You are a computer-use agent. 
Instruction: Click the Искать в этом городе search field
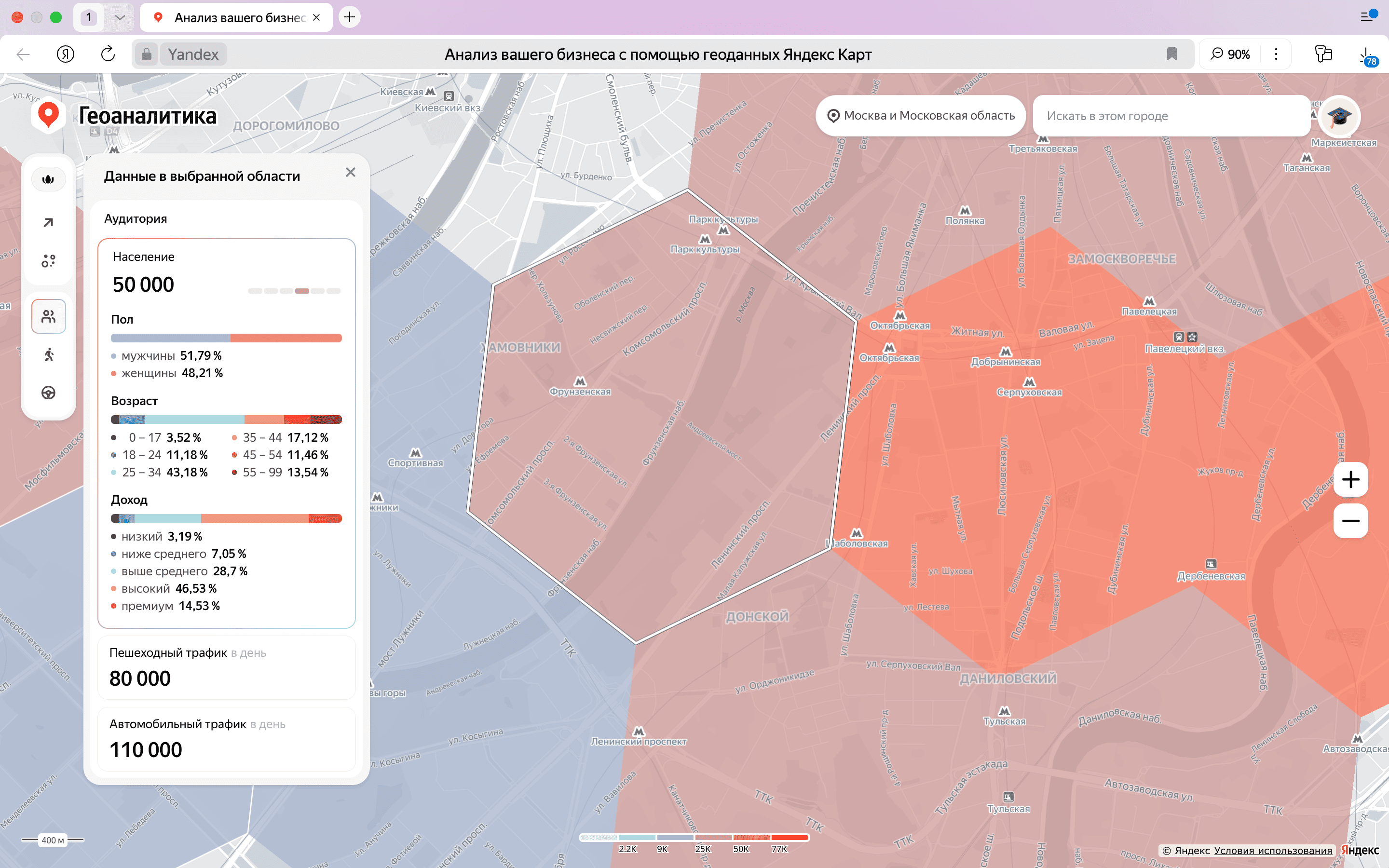point(1171,116)
